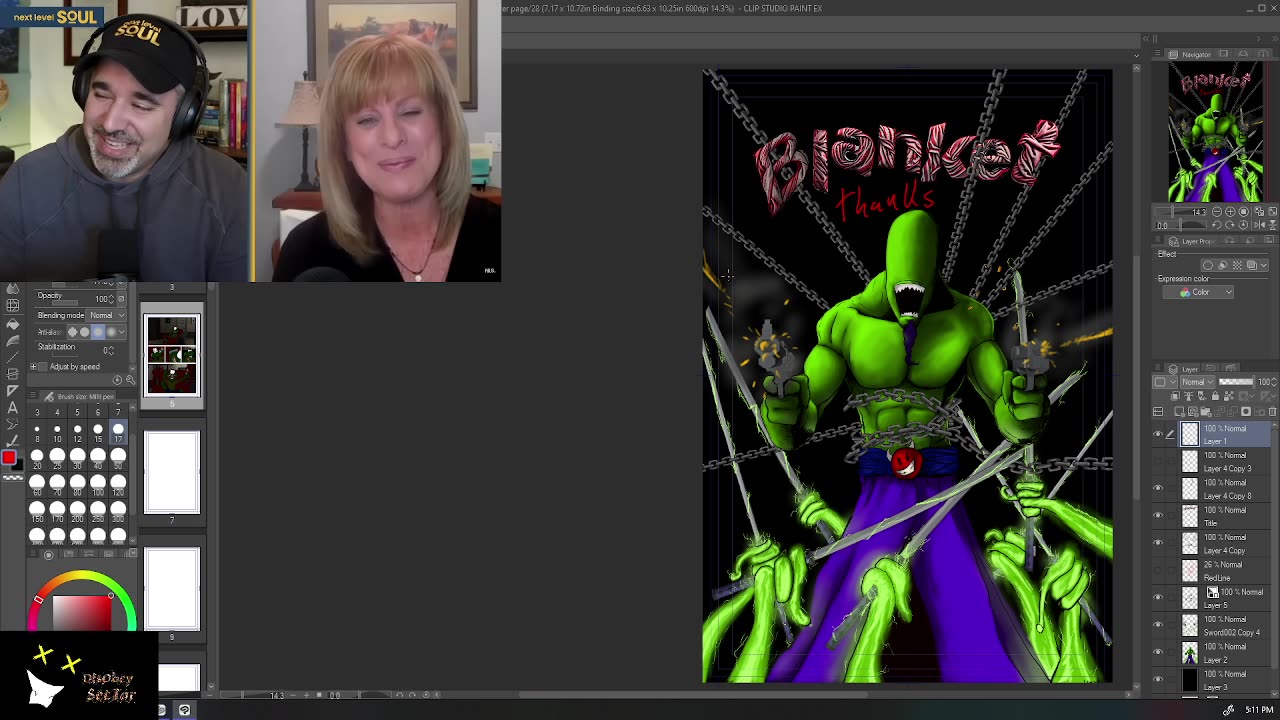This screenshot has width=1280, height=720.
Task: Open layer blending mode Normal dropdown
Action: [x=1197, y=382]
